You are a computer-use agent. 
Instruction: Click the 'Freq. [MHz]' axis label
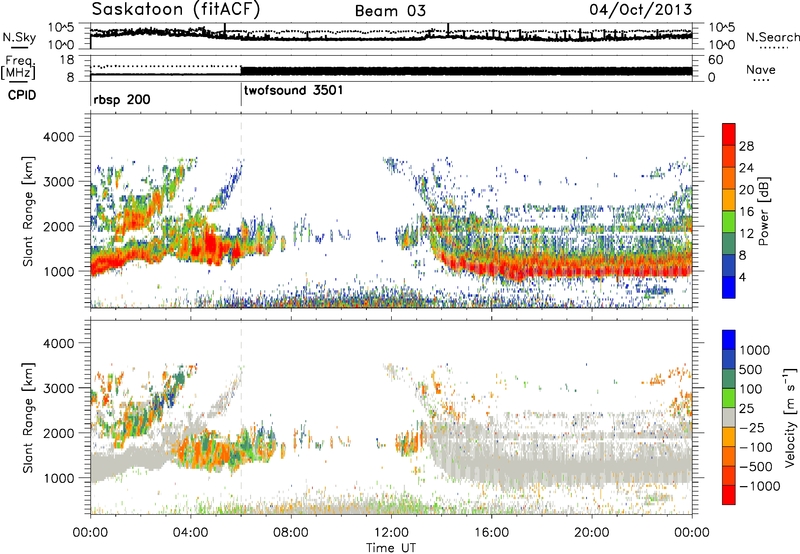pos(19,68)
